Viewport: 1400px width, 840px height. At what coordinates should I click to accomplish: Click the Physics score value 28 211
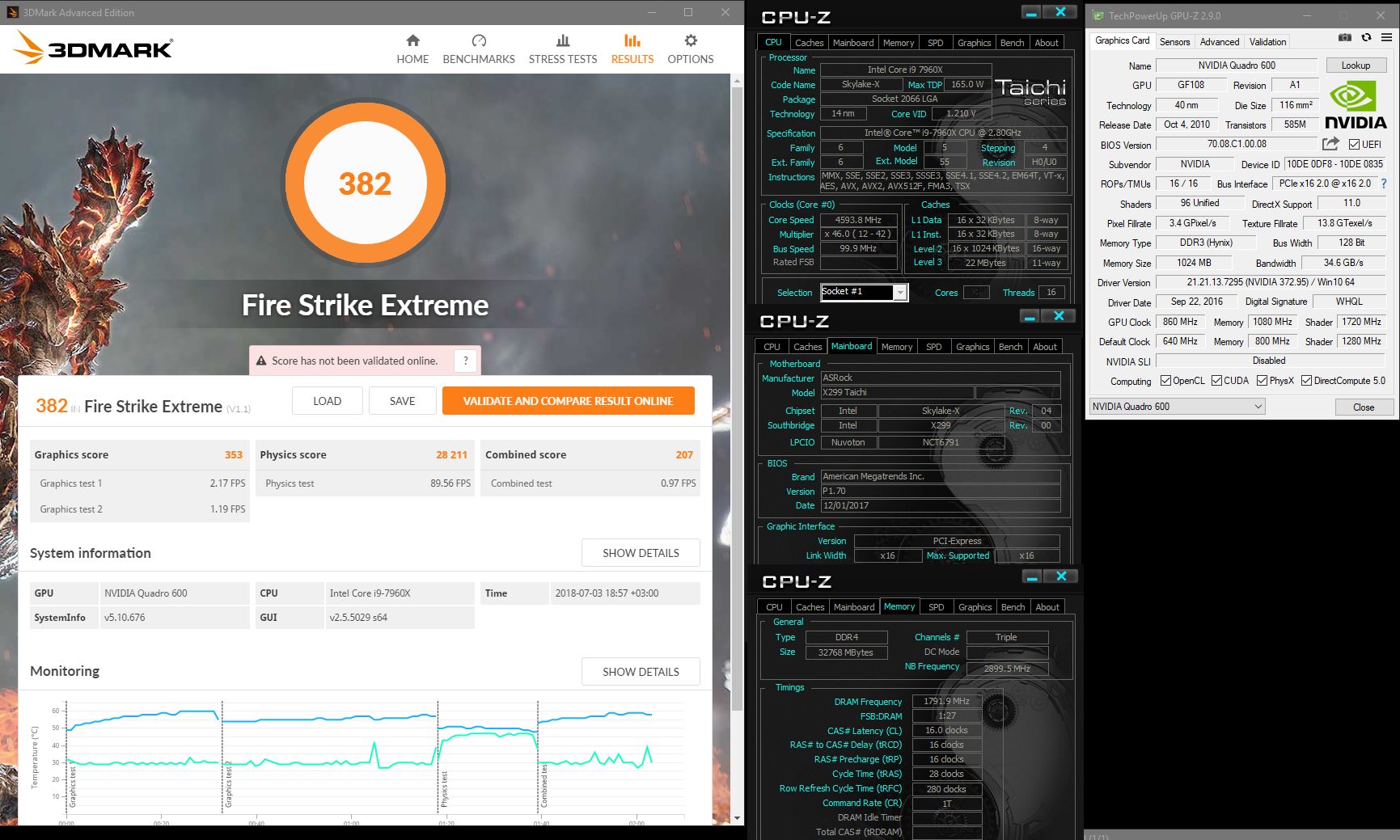451,454
